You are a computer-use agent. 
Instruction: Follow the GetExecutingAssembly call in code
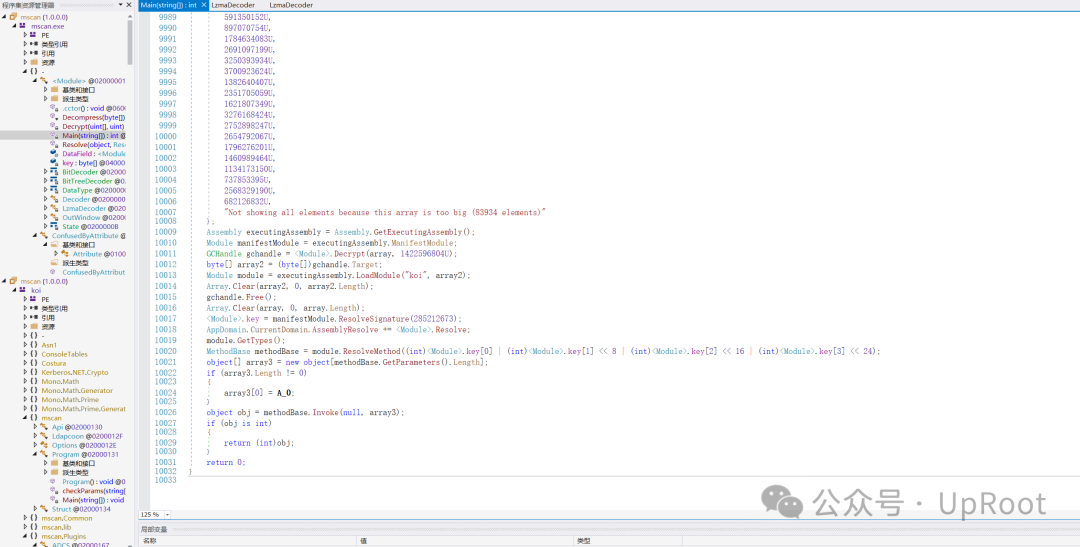[x=419, y=232]
